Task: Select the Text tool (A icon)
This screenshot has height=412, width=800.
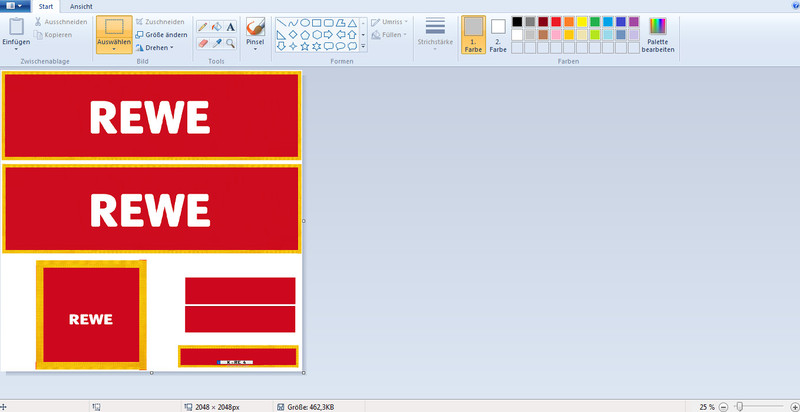Action: point(231,27)
